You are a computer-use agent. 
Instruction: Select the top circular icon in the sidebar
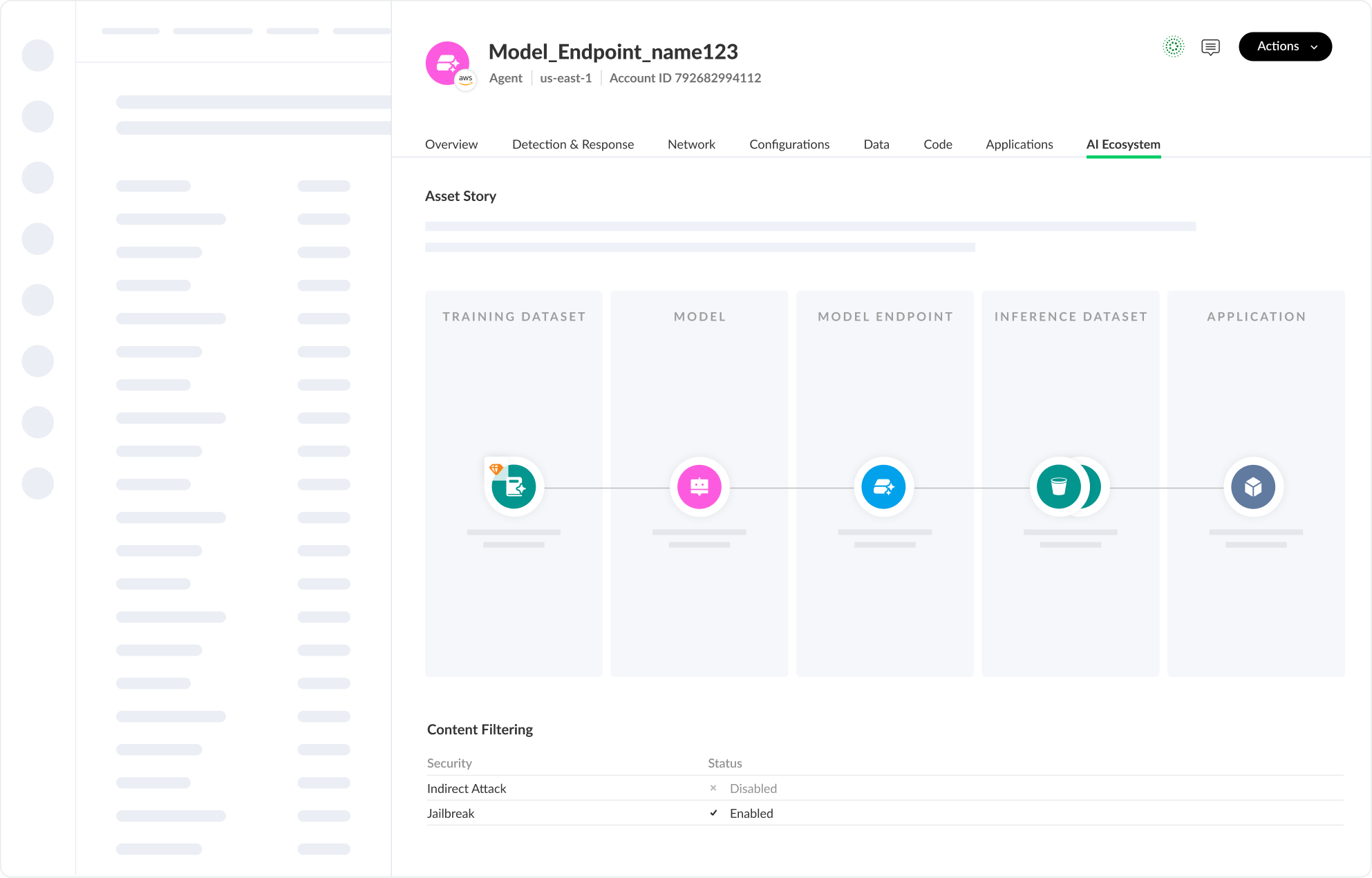38,55
